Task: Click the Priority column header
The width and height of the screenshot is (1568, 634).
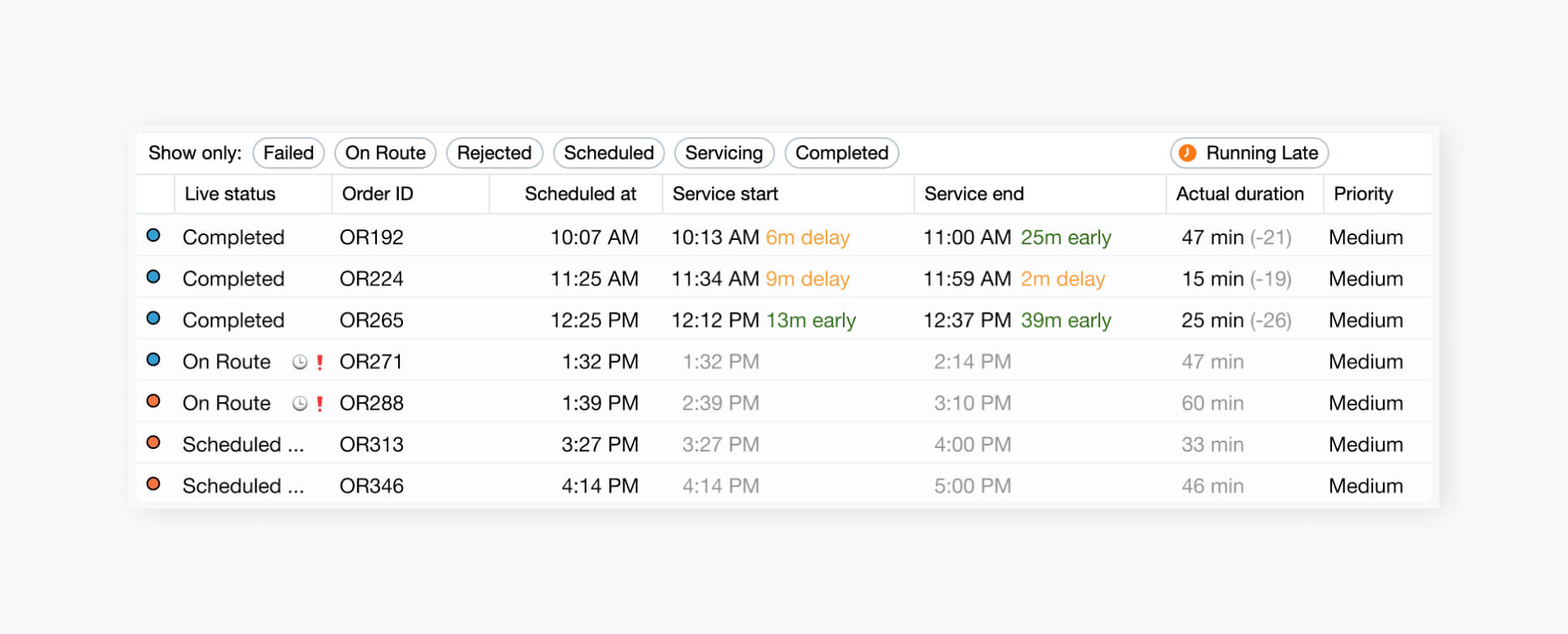Action: (1362, 194)
